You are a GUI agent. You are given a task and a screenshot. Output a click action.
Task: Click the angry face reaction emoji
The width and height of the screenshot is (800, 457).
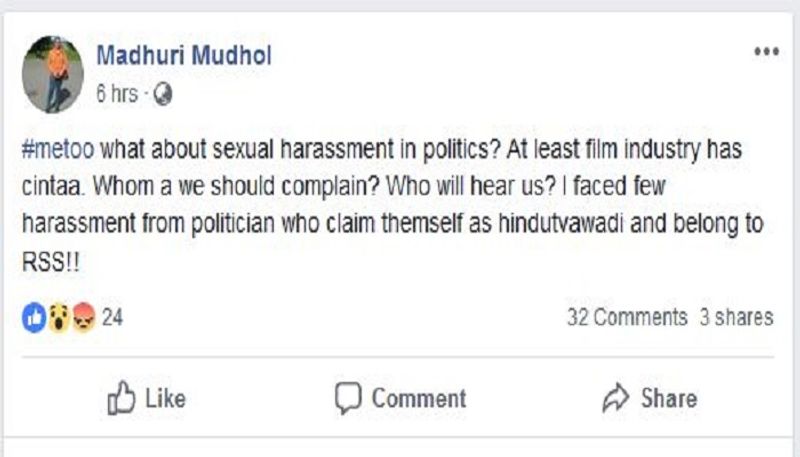(x=83, y=318)
